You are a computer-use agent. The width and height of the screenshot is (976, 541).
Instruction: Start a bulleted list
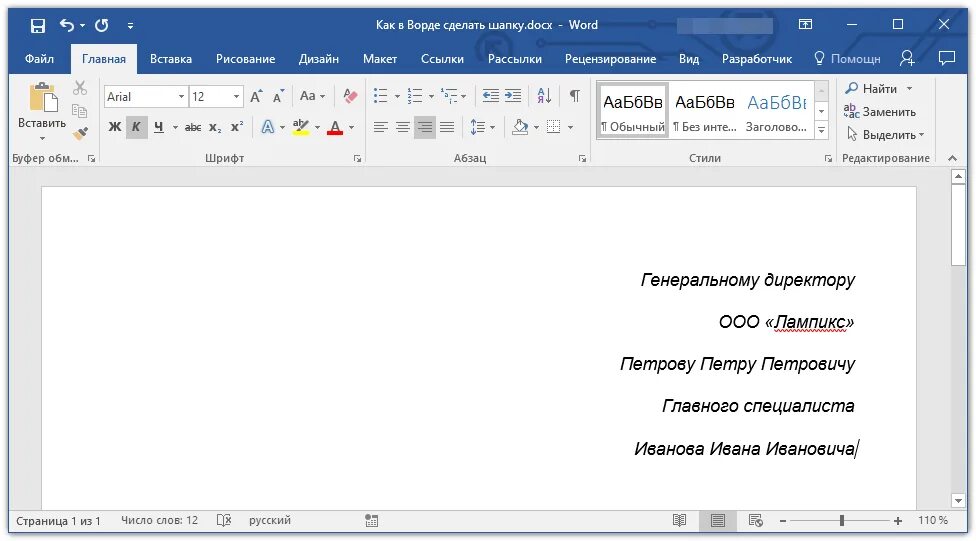pyautogui.click(x=380, y=96)
